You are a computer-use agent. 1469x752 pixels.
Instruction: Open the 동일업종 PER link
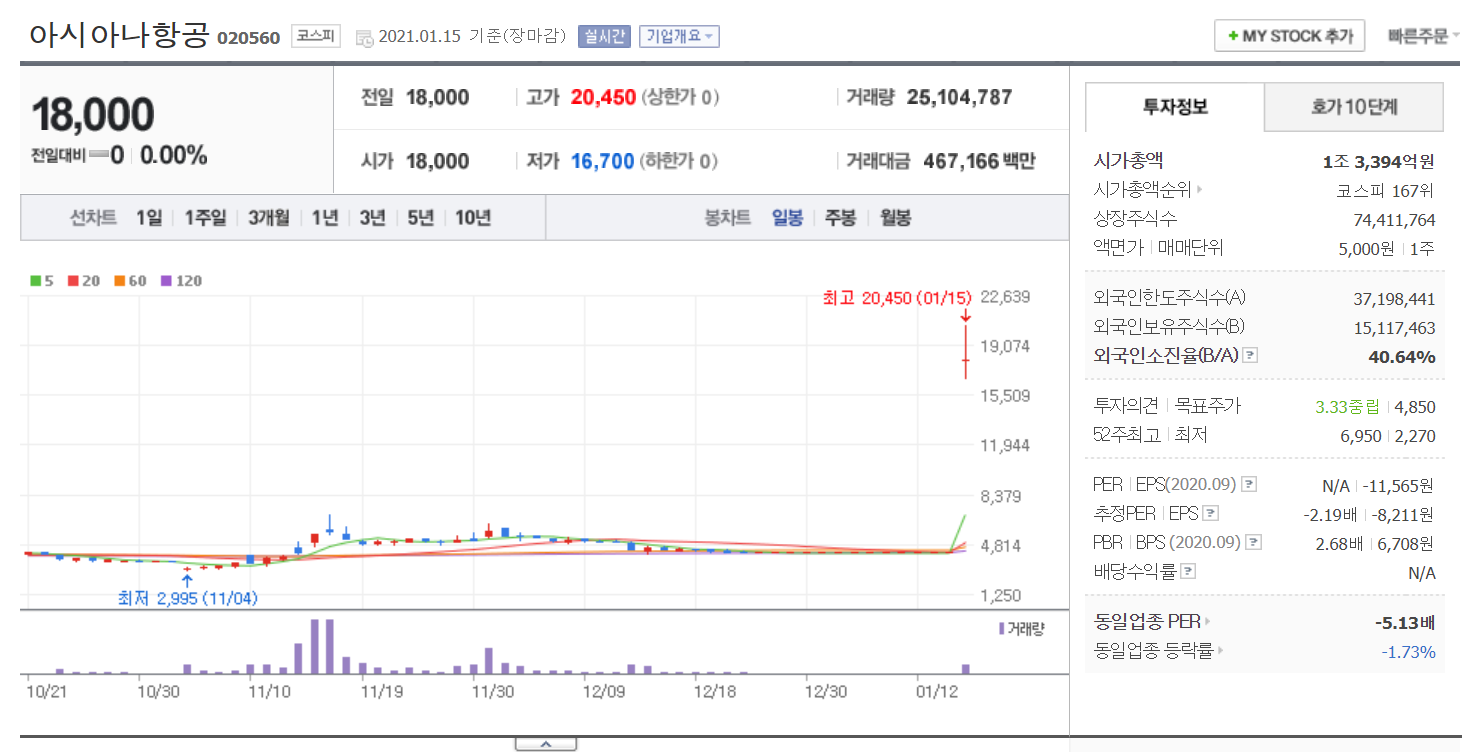click(x=1152, y=622)
